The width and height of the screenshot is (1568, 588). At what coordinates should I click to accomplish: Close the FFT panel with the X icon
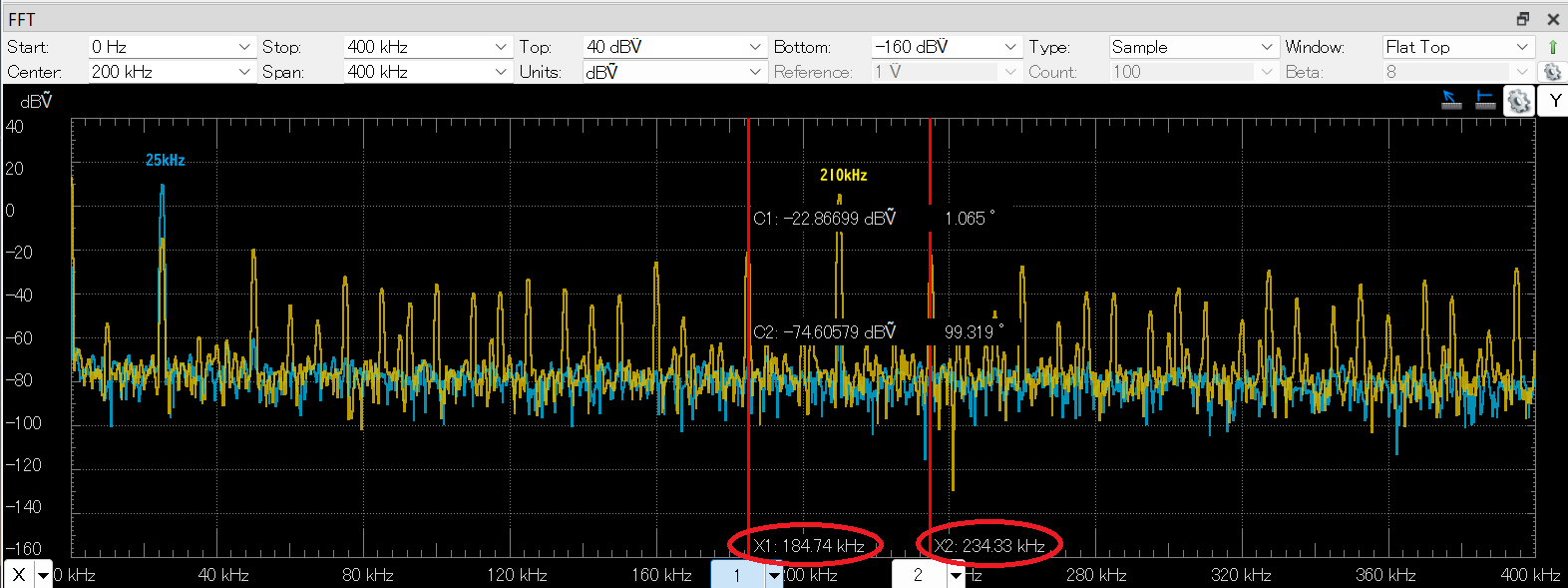(x=1553, y=19)
